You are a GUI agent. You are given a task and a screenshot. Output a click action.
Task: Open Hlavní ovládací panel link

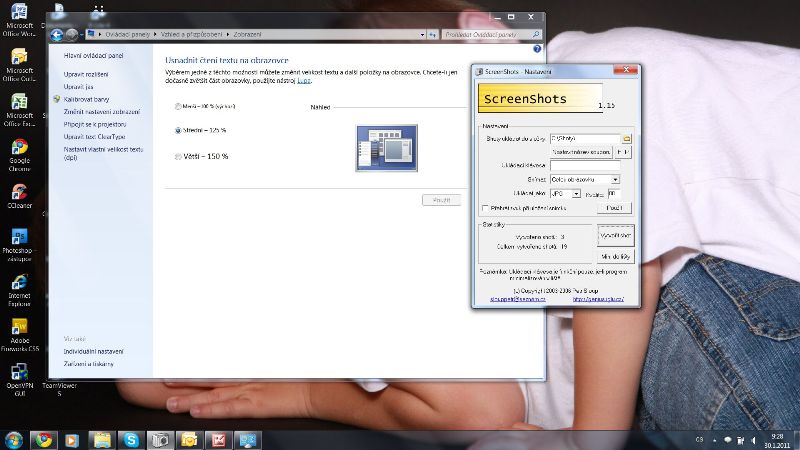pos(93,56)
